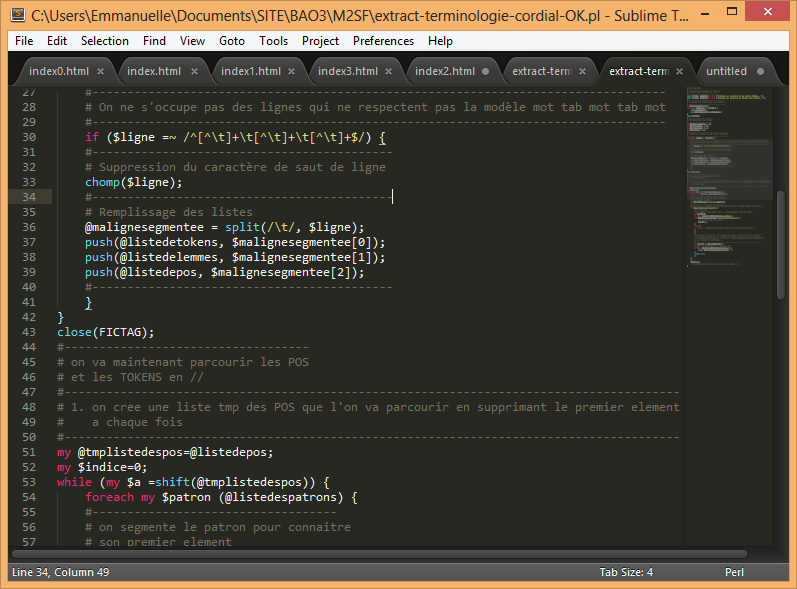This screenshot has height=589, width=797.
Task: Close the index3.html tab
Action: coord(388,72)
